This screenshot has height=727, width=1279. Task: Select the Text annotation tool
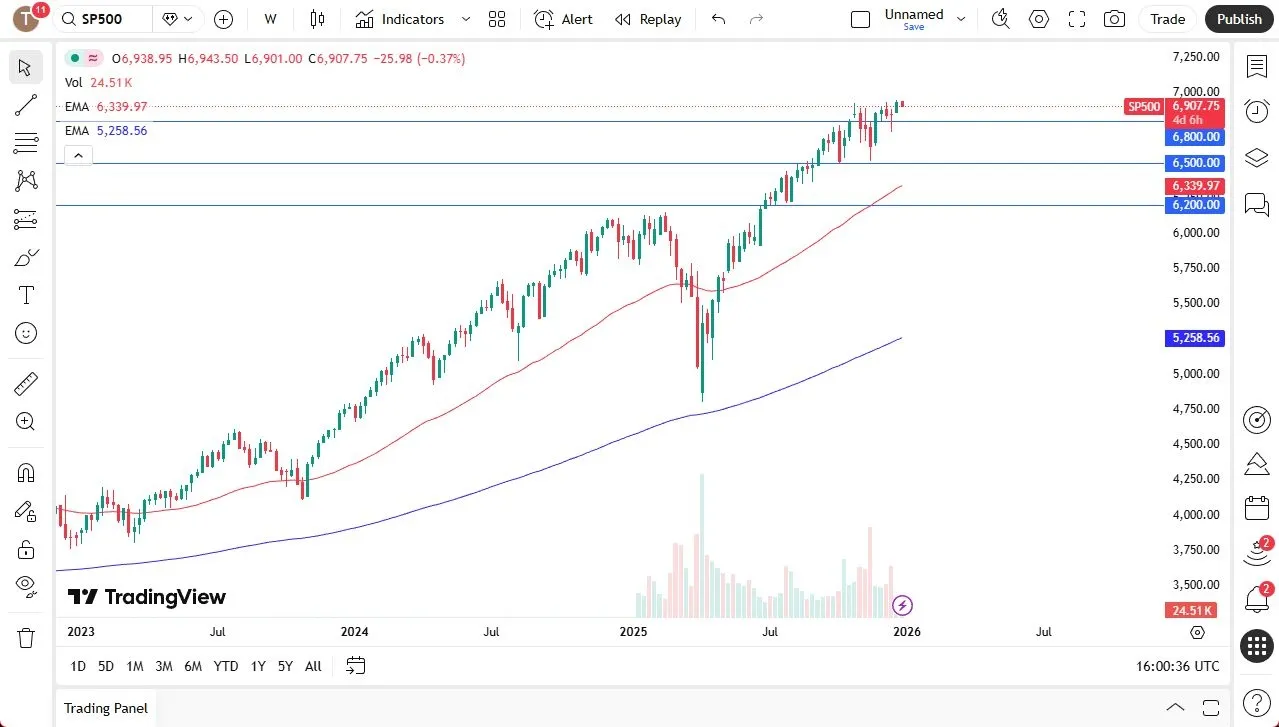tap(25, 294)
